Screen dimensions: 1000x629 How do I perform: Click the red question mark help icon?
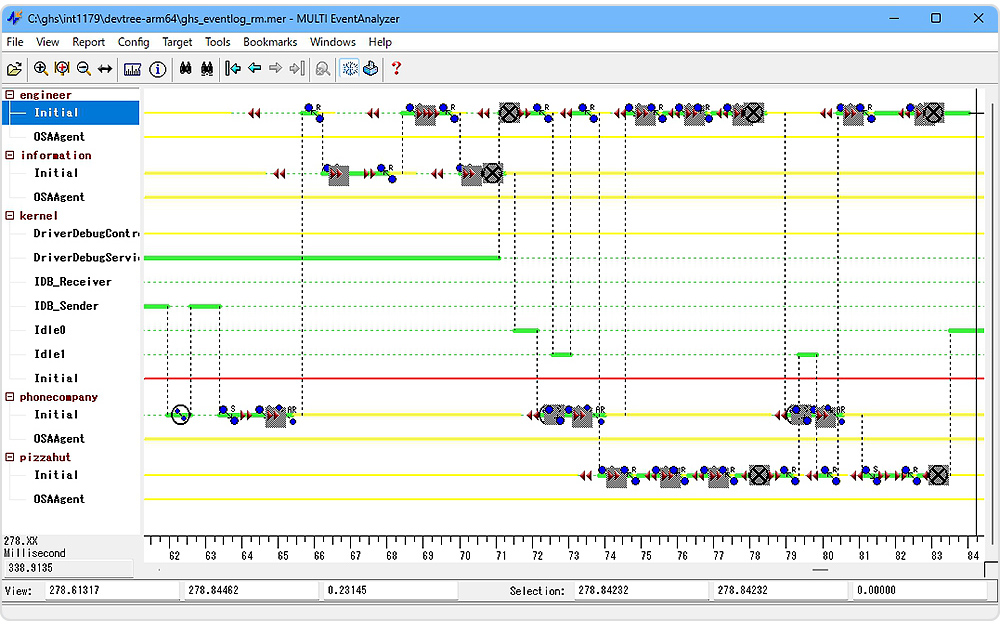coord(396,68)
